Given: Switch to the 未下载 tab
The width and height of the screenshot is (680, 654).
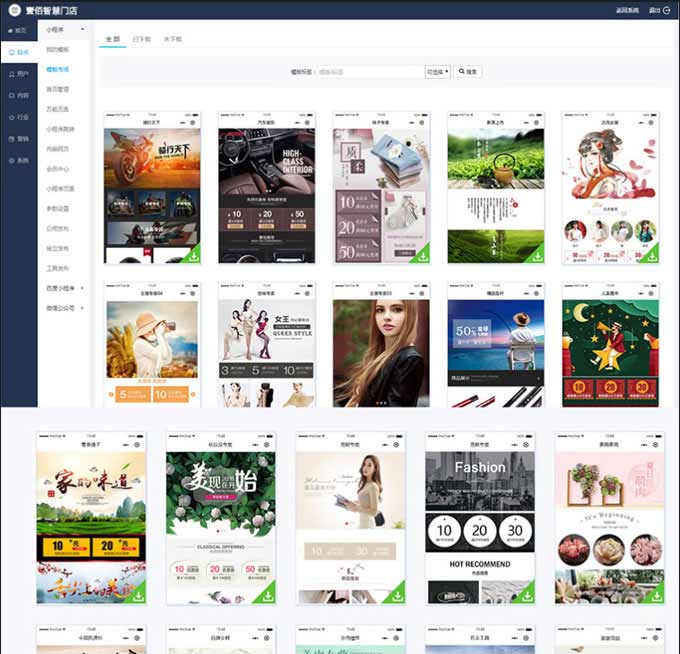Looking at the screenshot, I should point(172,38).
